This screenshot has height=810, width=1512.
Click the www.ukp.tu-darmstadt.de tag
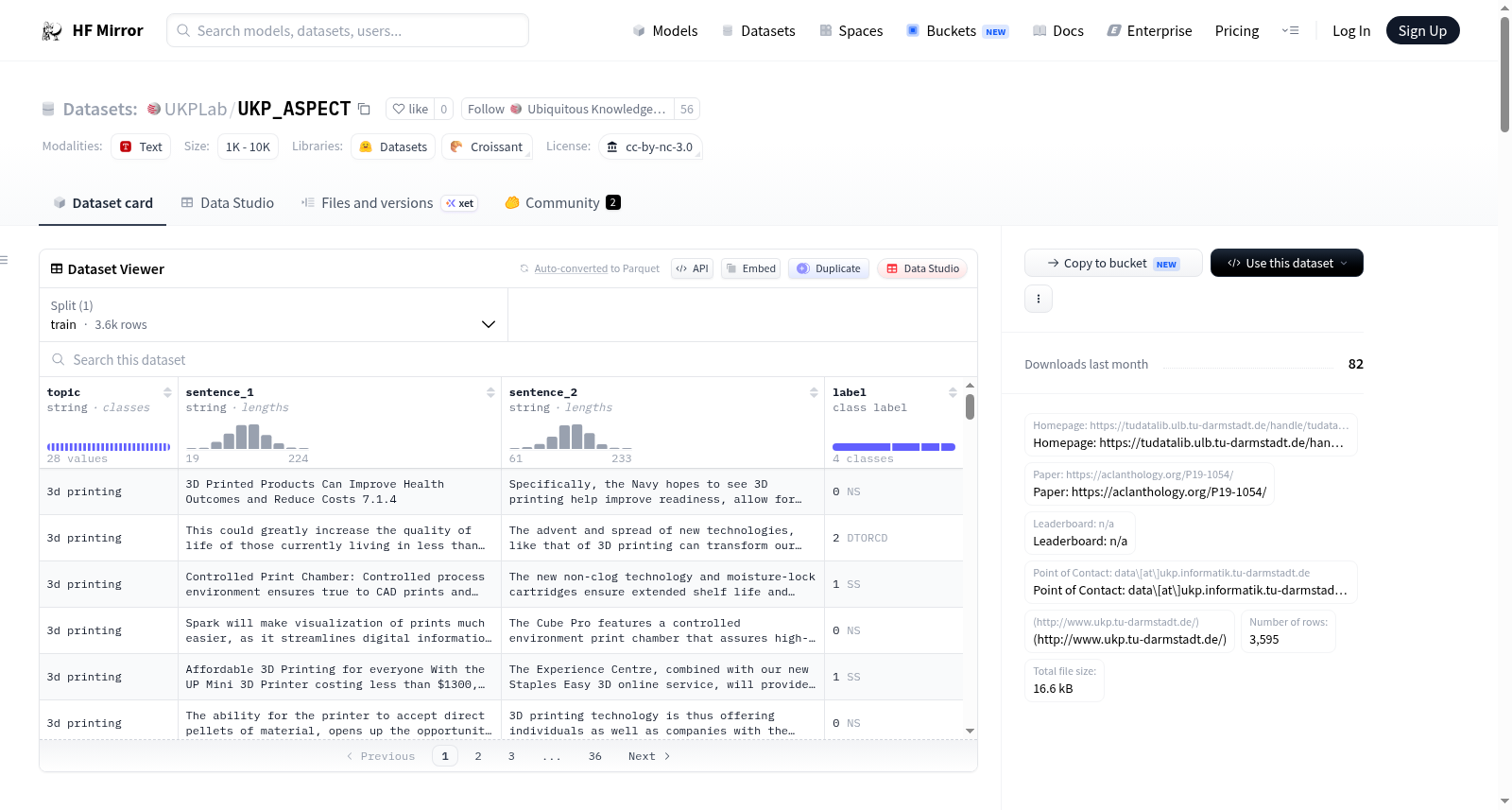tap(1130, 631)
